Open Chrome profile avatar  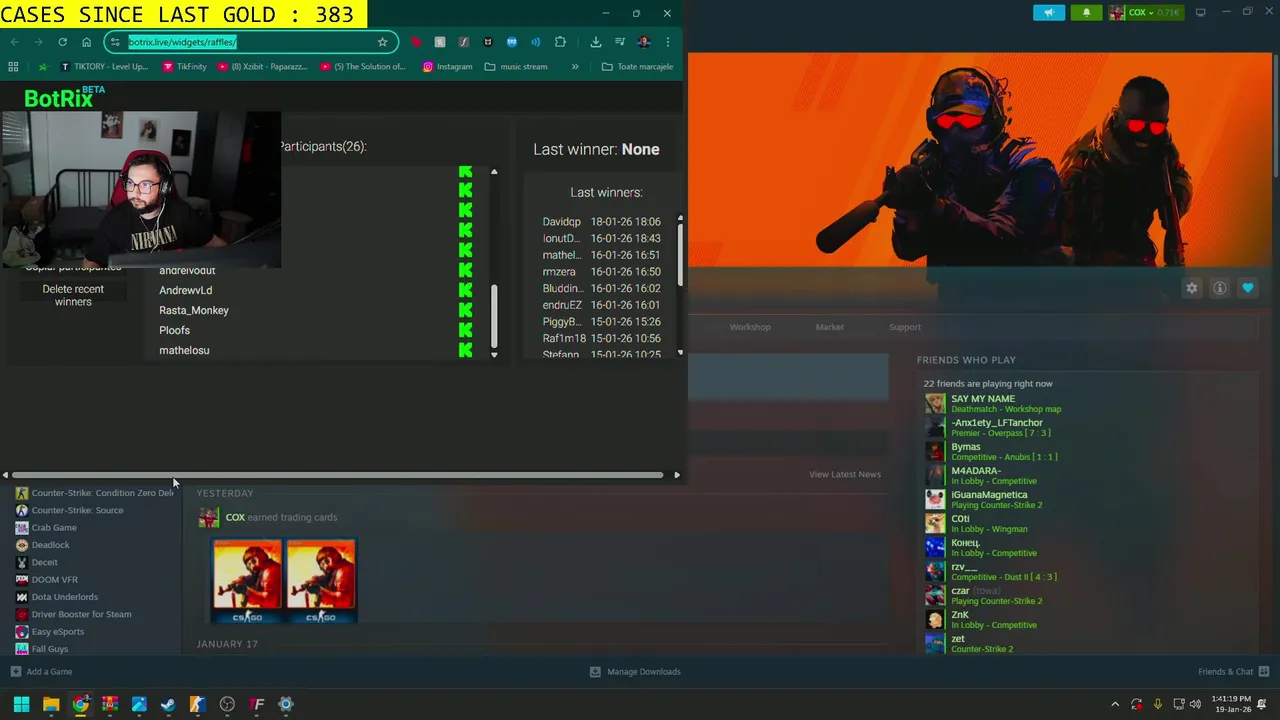[x=644, y=42]
